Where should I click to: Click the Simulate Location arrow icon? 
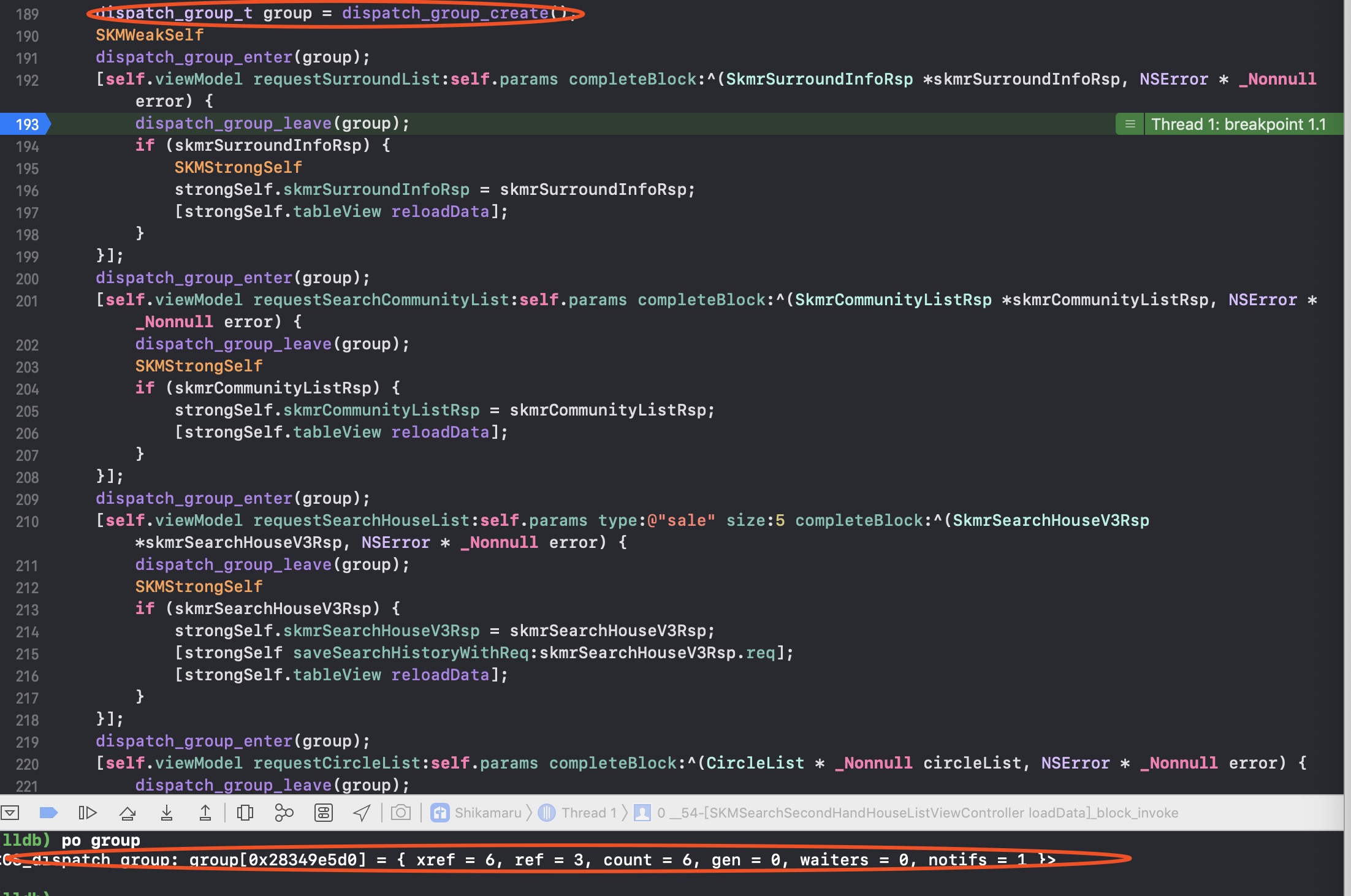click(x=362, y=813)
